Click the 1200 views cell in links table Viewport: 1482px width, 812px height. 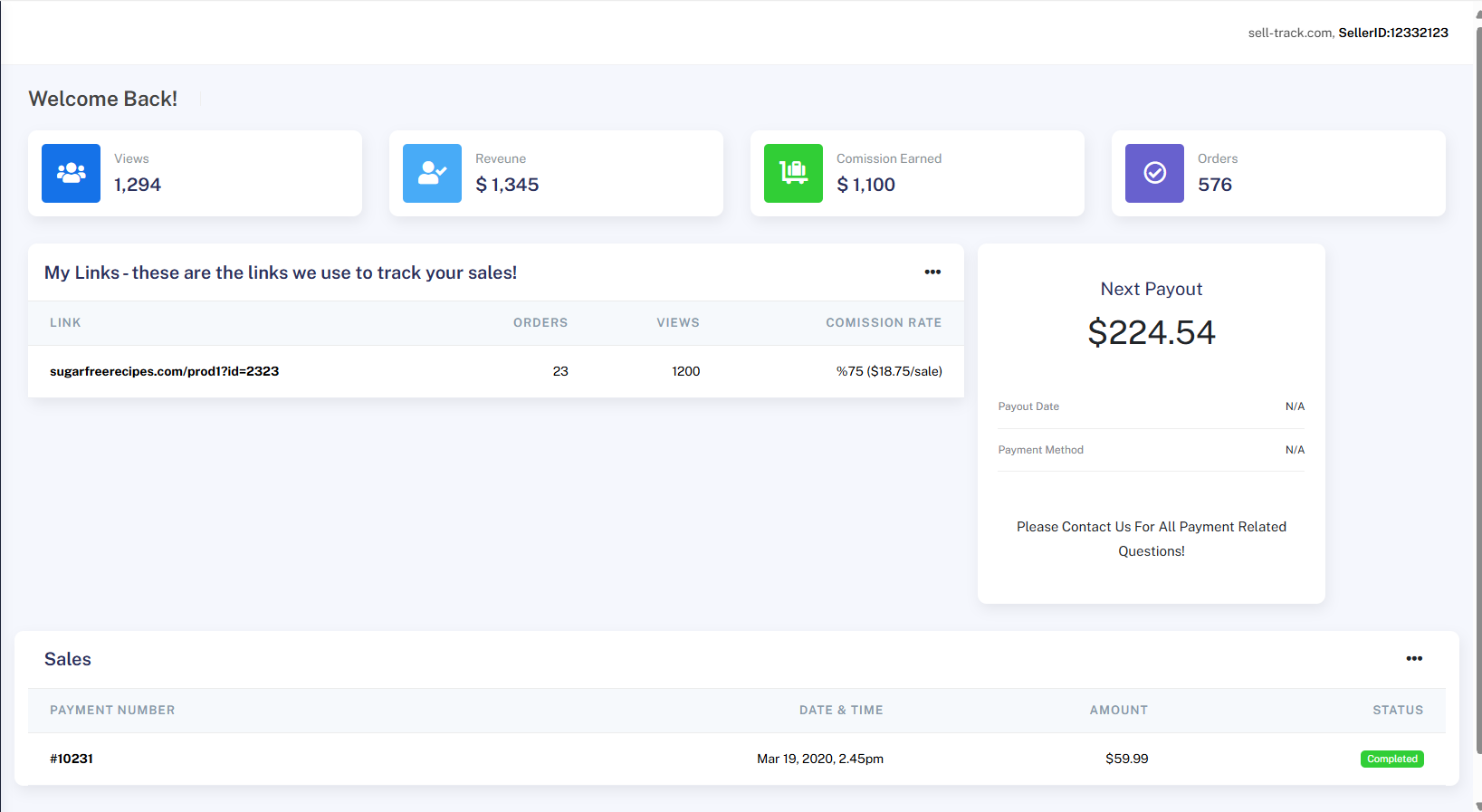[x=685, y=371]
